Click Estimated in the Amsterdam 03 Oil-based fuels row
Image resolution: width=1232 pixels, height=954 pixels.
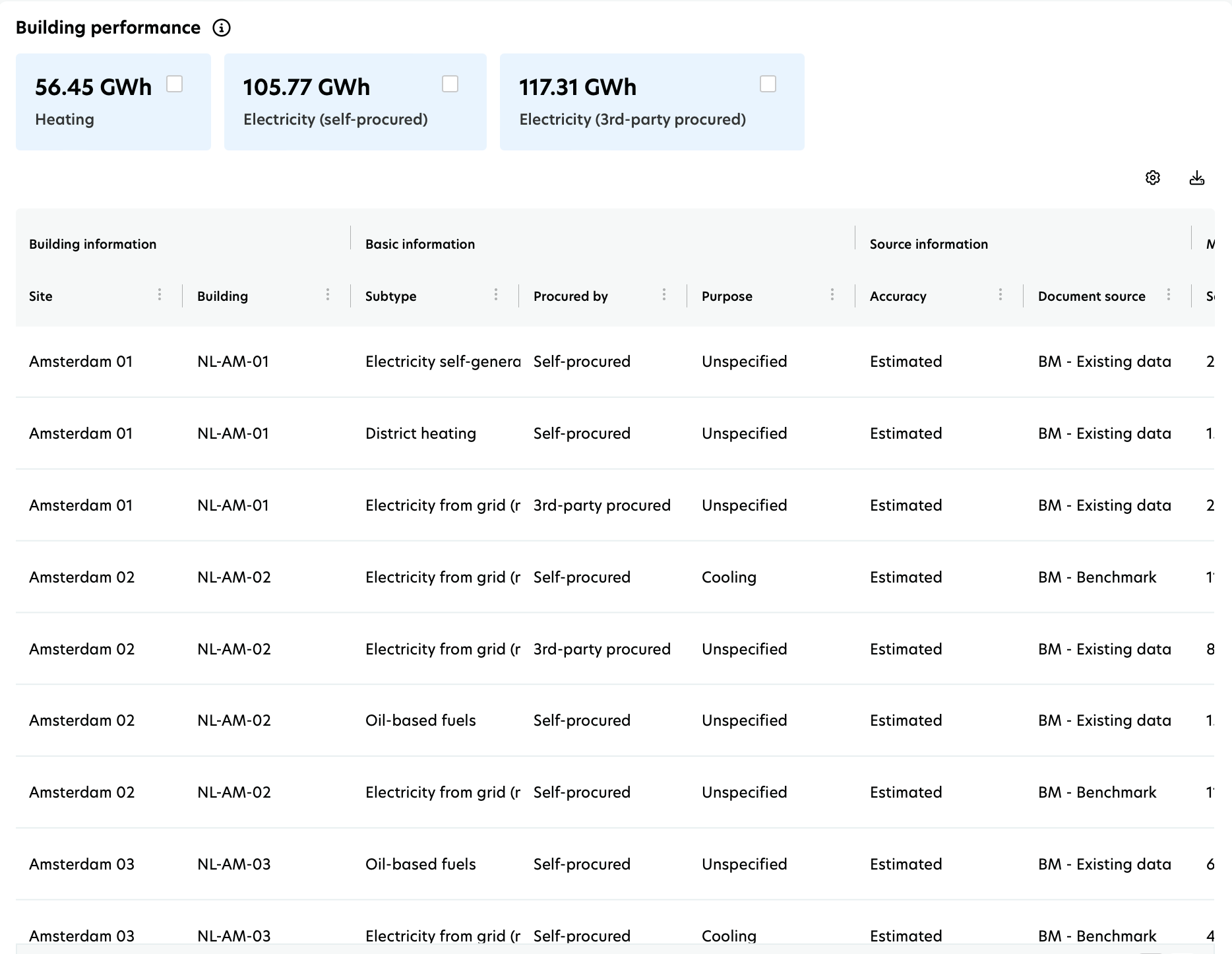tap(906, 864)
